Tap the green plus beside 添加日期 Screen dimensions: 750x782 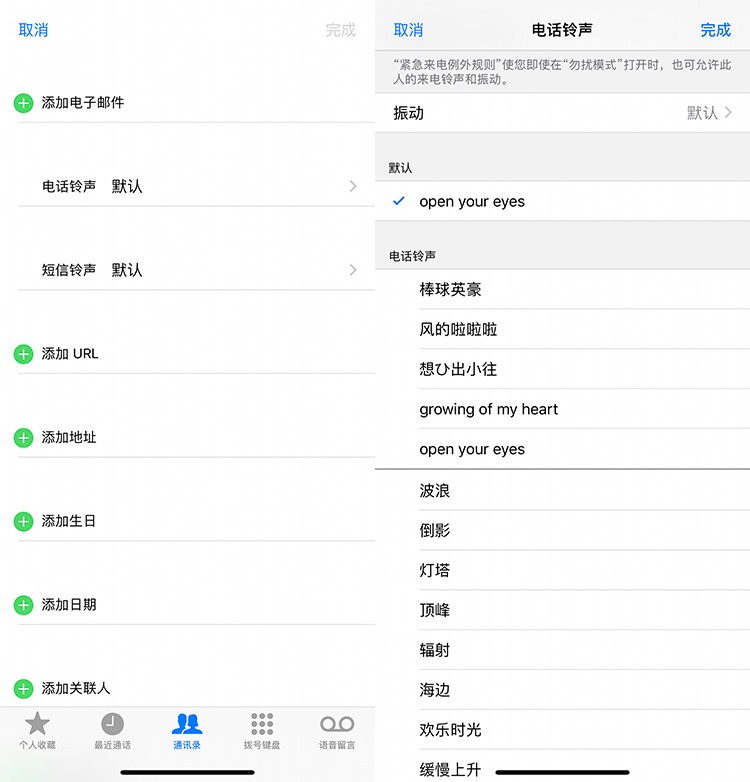pos(23,605)
